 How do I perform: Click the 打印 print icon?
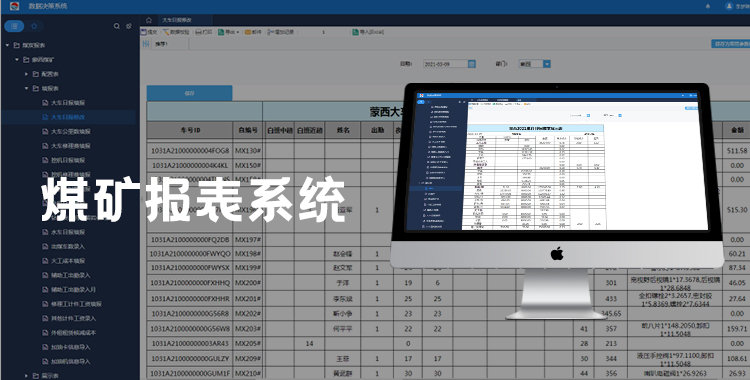[x=204, y=32]
